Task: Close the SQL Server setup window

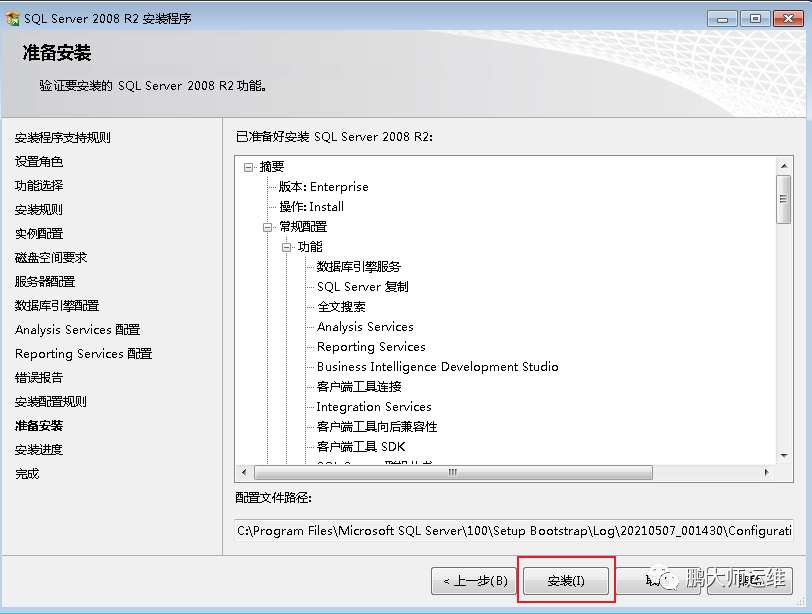Action: pos(788,19)
